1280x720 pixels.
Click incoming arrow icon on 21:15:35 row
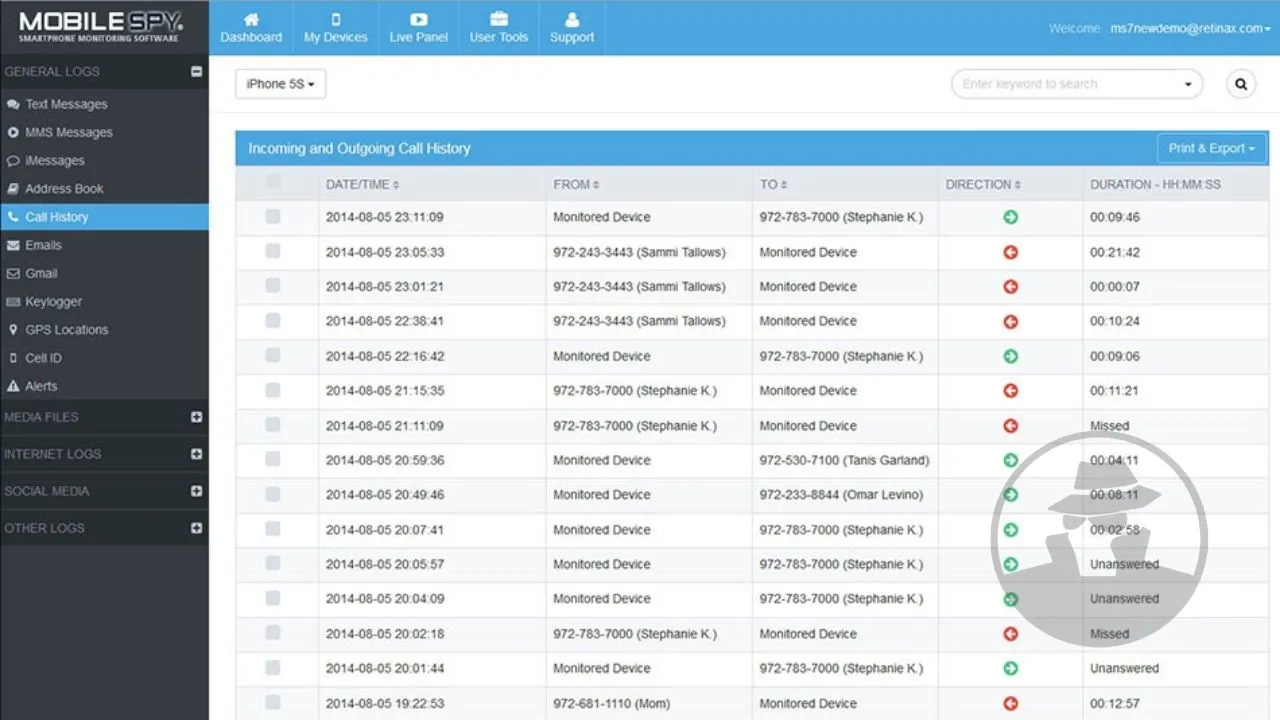[1010, 391]
